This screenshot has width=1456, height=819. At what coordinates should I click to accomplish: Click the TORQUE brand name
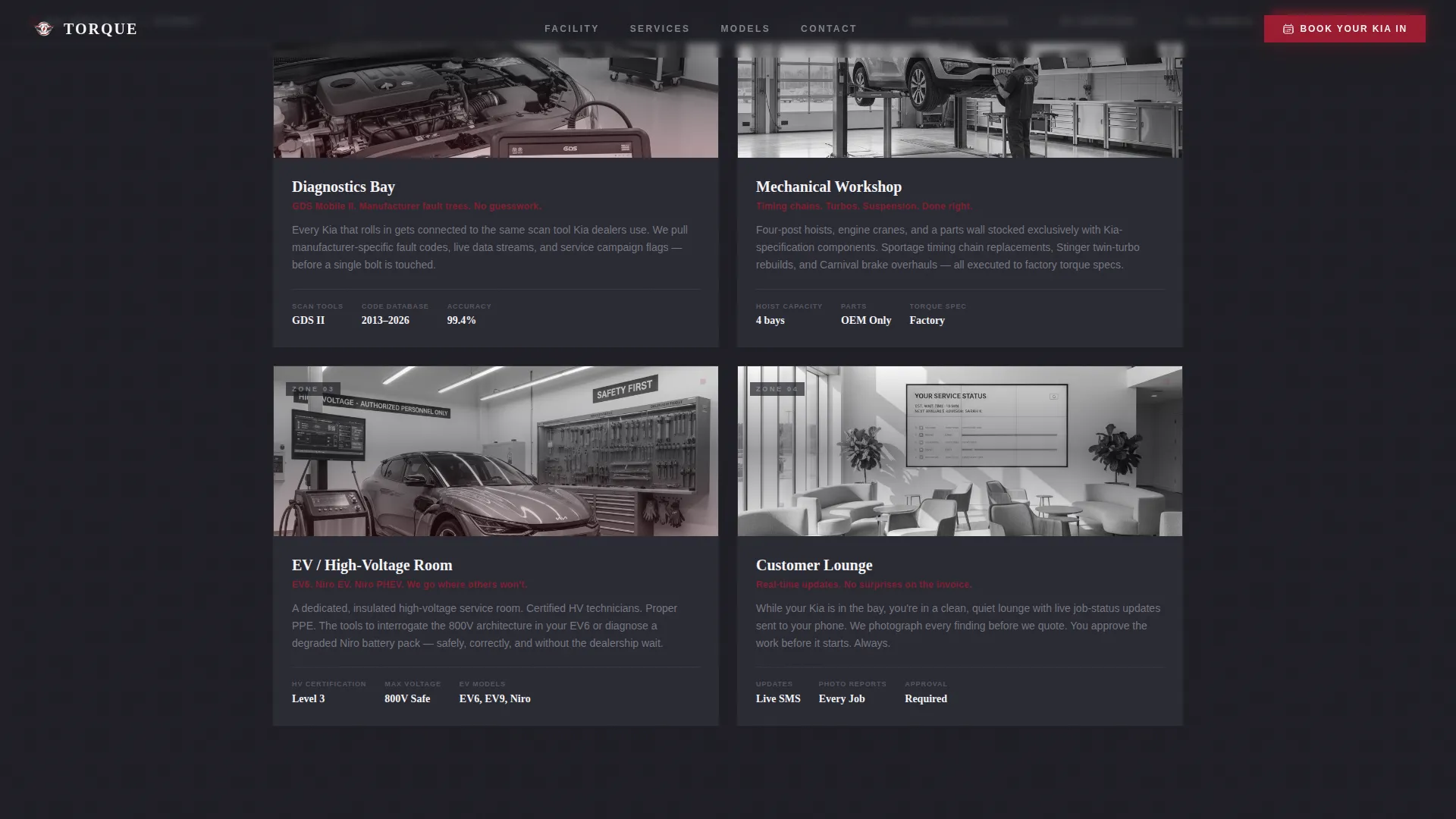pyautogui.click(x=100, y=29)
